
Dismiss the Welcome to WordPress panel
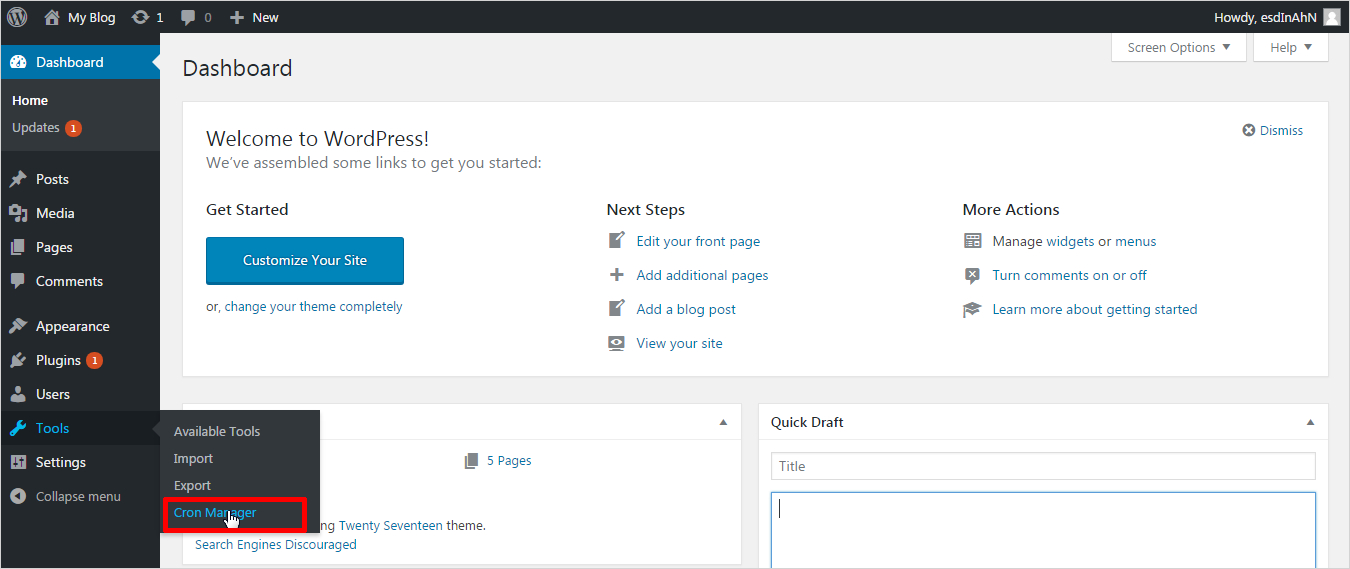1273,130
